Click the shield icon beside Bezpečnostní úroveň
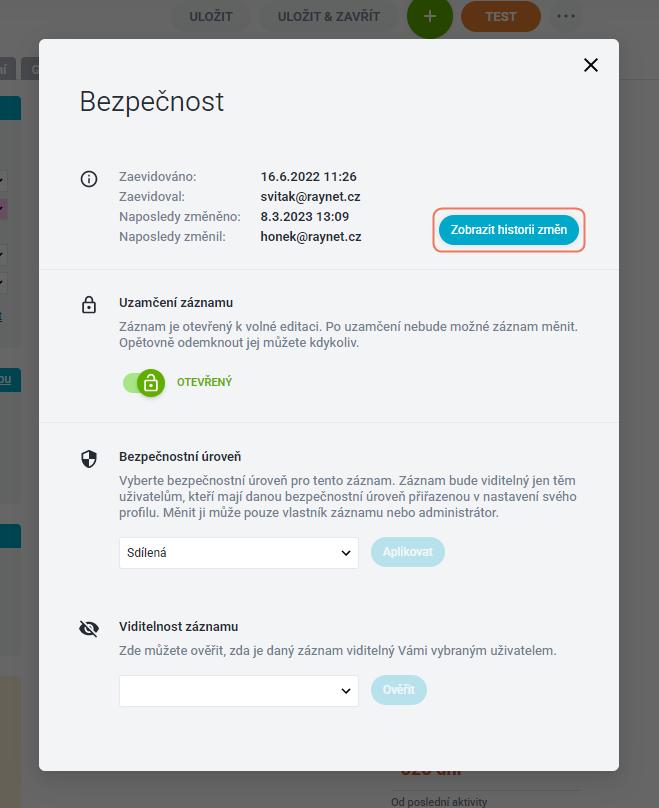659x808 pixels. [x=89, y=459]
